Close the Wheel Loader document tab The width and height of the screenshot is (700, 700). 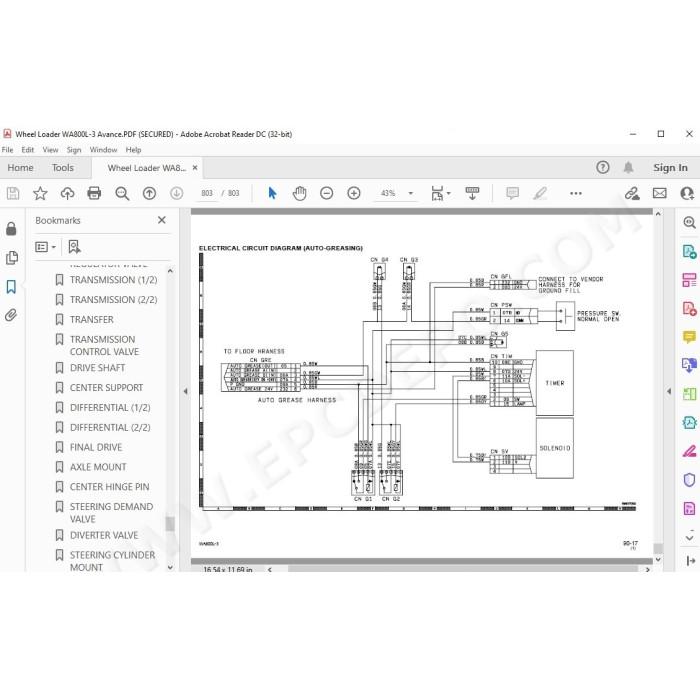(195, 168)
